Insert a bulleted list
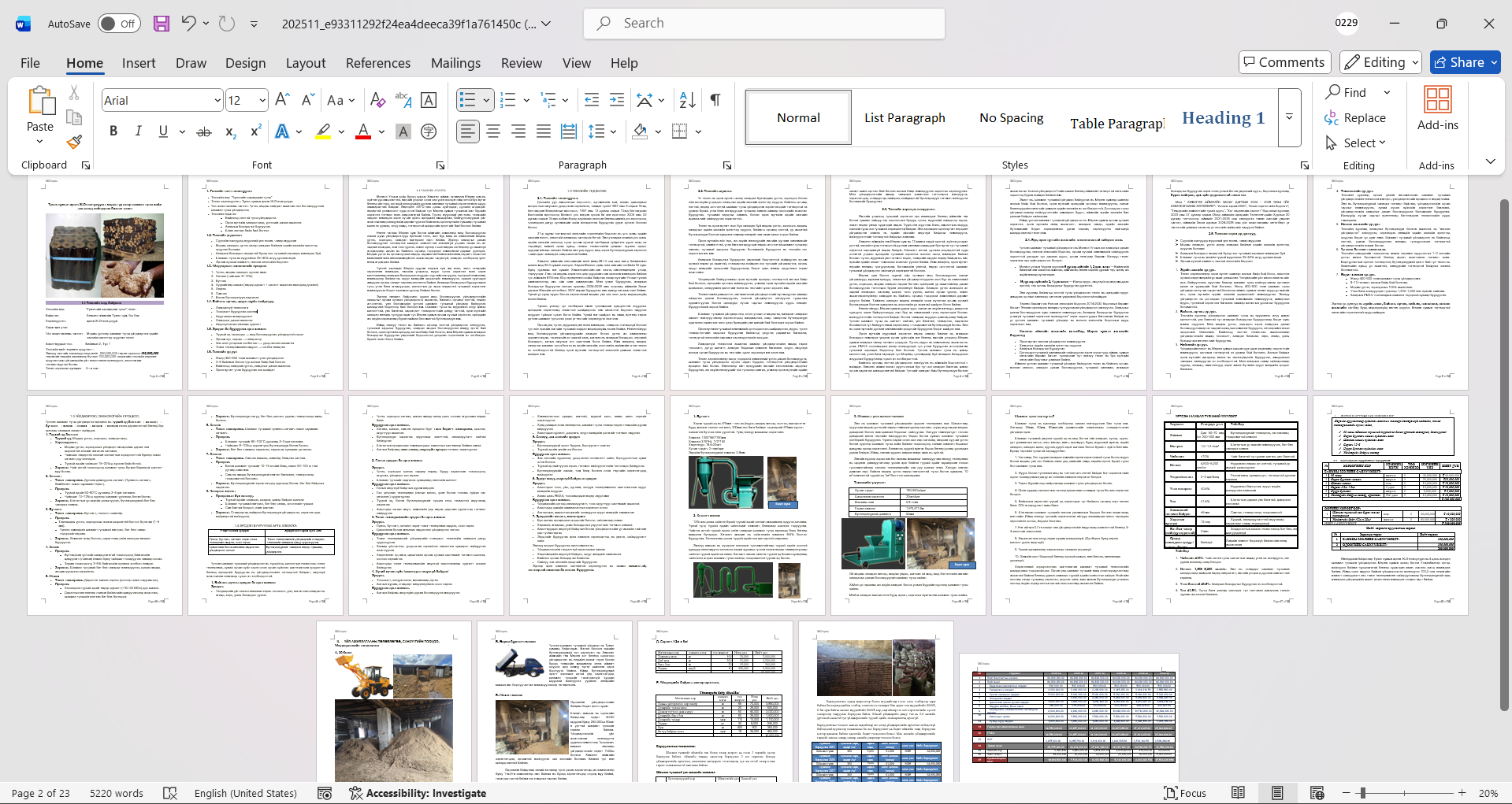This screenshot has height=804, width=1512. [467, 100]
